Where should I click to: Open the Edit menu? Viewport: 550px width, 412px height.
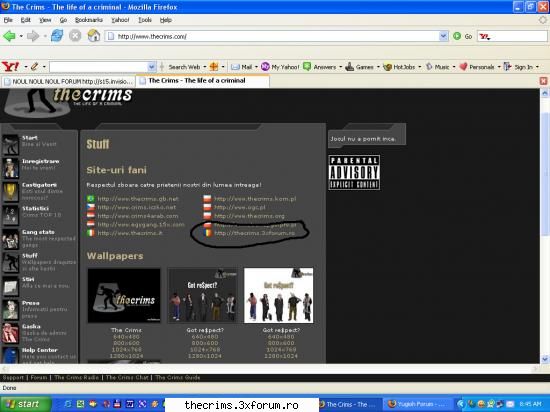click(x=26, y=20)
